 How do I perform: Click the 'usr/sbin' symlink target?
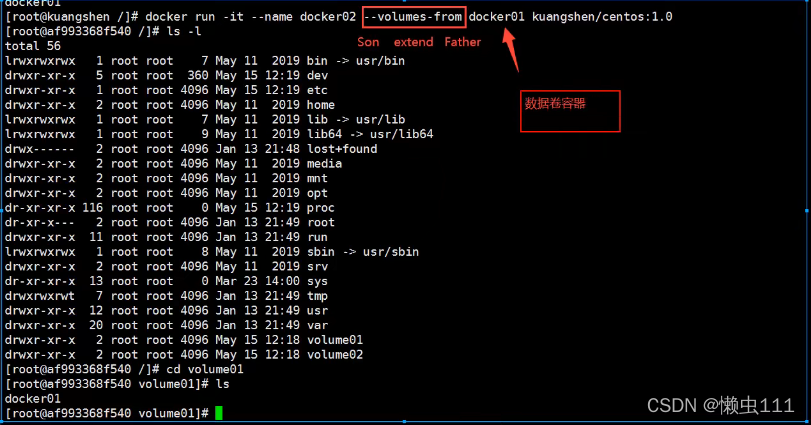pos(391,252)
